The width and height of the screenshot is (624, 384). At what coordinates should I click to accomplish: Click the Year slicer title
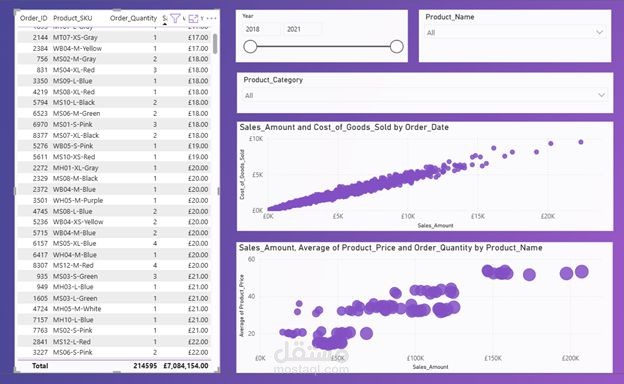[248, 16]
